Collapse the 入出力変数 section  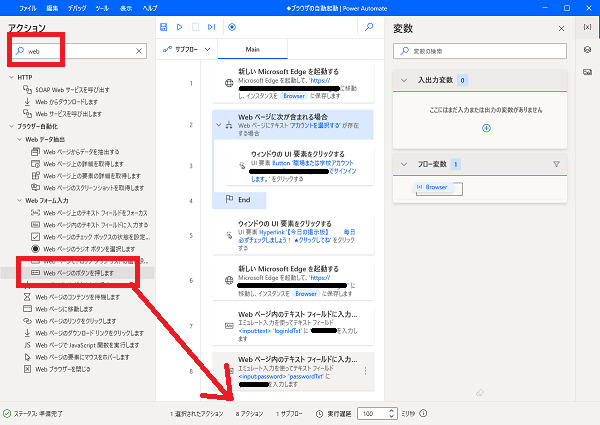point(404,80)
